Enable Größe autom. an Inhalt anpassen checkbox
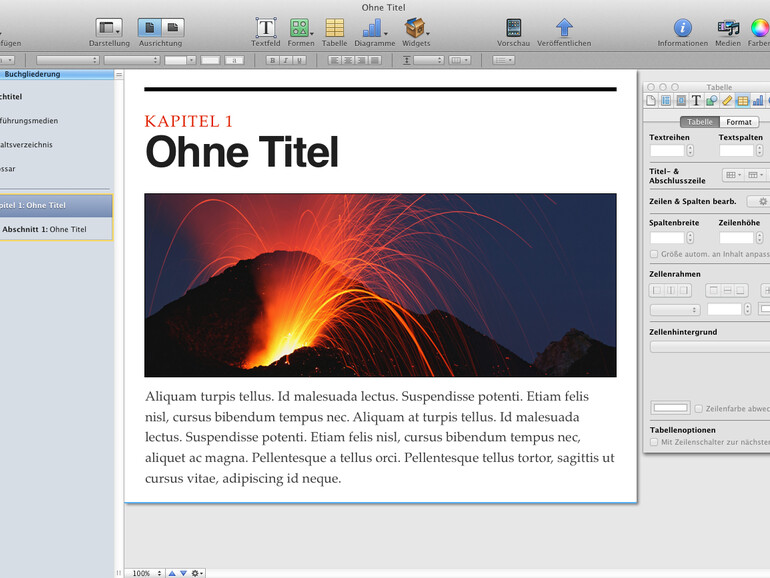Image resolution: width=770 pixels, height=578 pixels. [655, 255]
